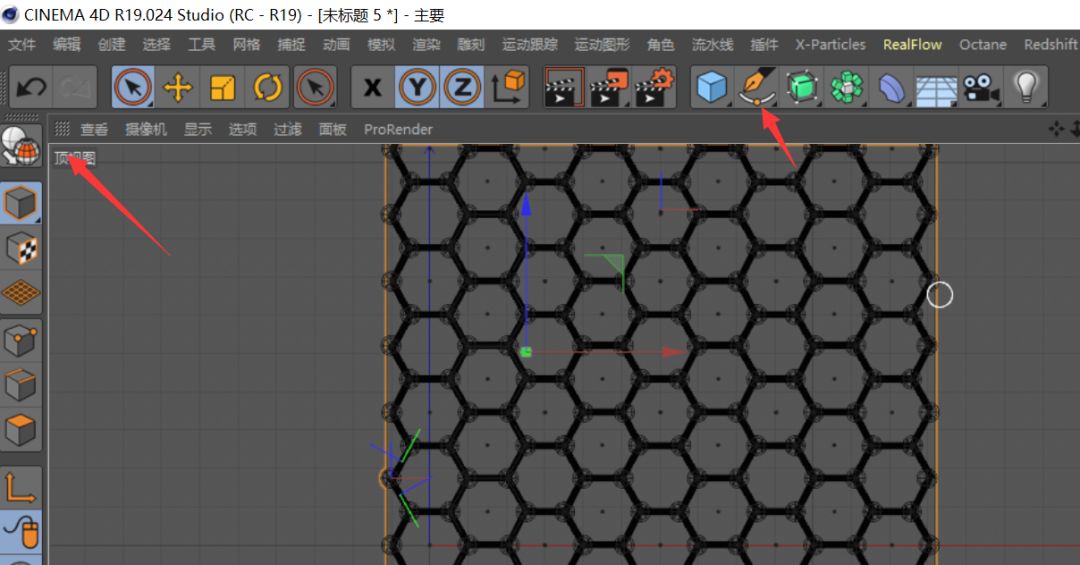This screenshot has height=565, width=1080.
Task: Click the MoGraph Cloner array icon
Action: click(x=847, y=88)
